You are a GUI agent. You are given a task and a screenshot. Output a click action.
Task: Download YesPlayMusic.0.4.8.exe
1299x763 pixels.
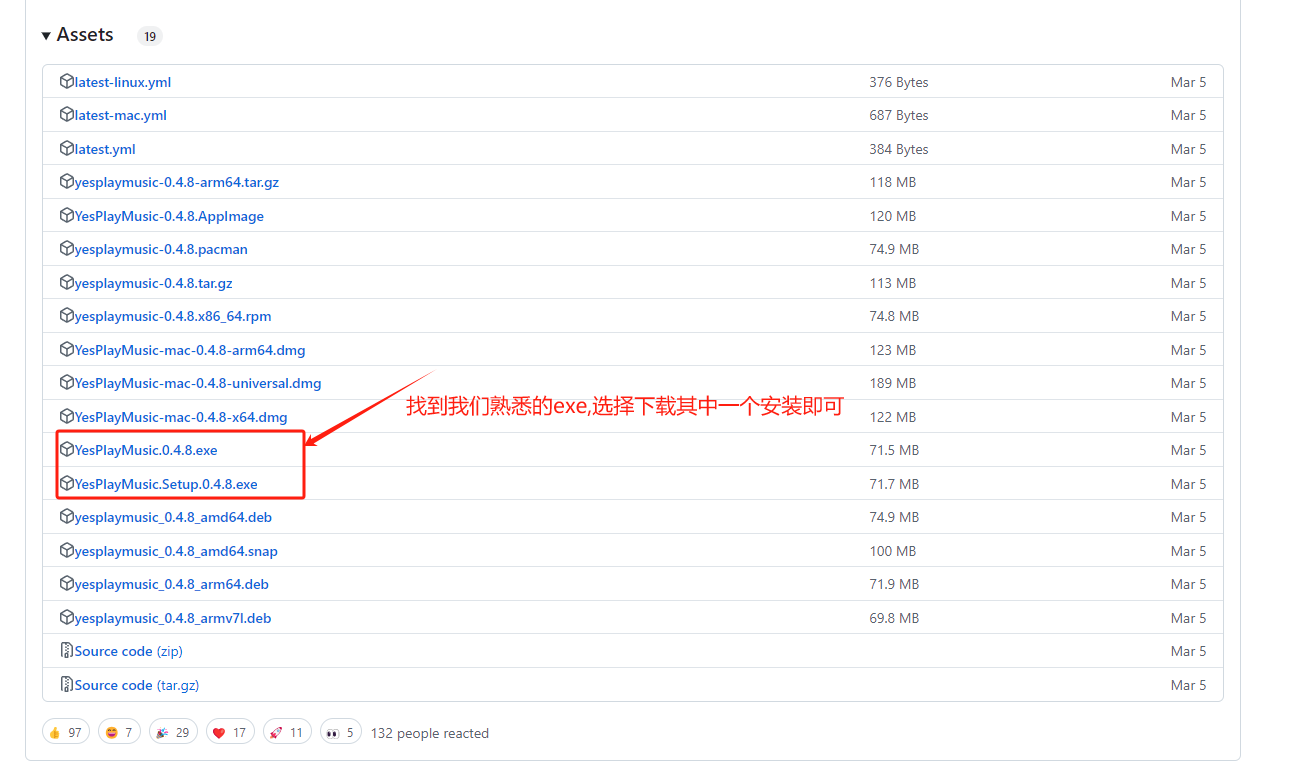146,450
